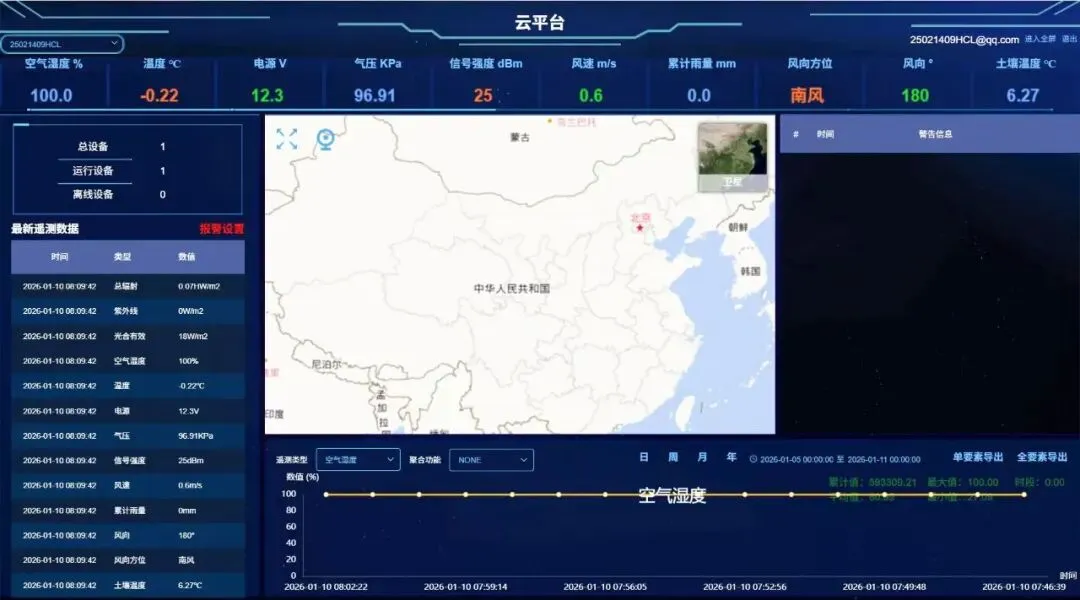Click the 类型 column header in telemetry table
The image size is (1080, 600).
click(122, 256)
